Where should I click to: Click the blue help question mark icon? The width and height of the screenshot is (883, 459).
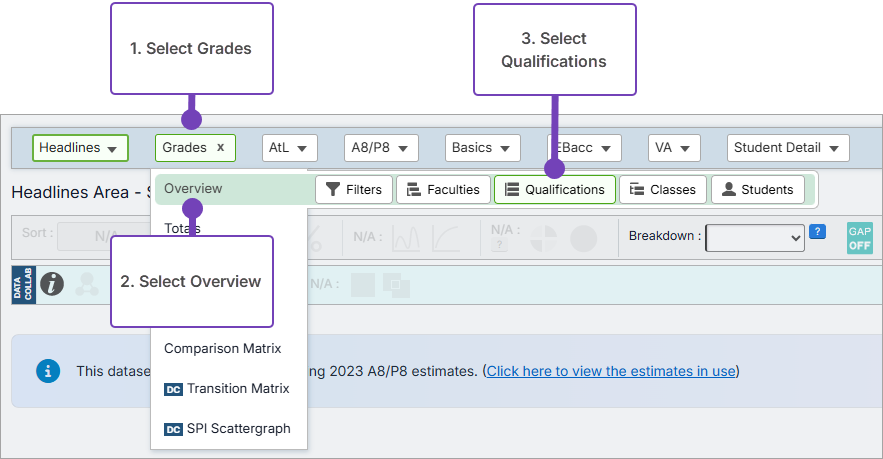click(x=817, y=232)
